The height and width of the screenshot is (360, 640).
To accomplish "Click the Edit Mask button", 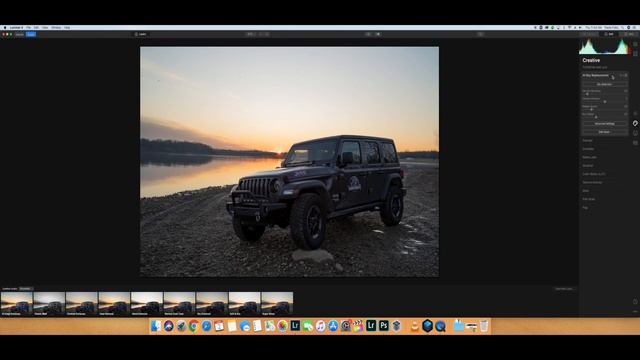I will [x=604, y=132].
